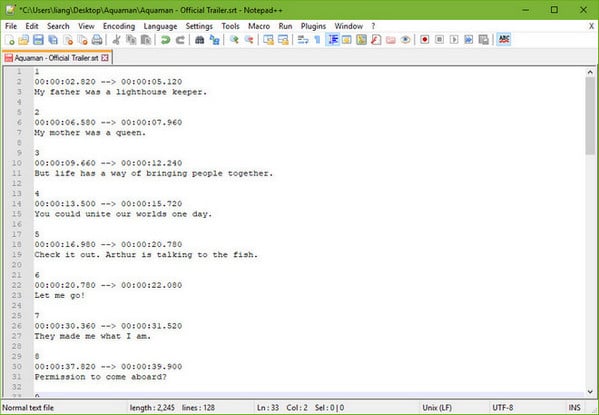Open the Language menu

click(x=160, y=26)
